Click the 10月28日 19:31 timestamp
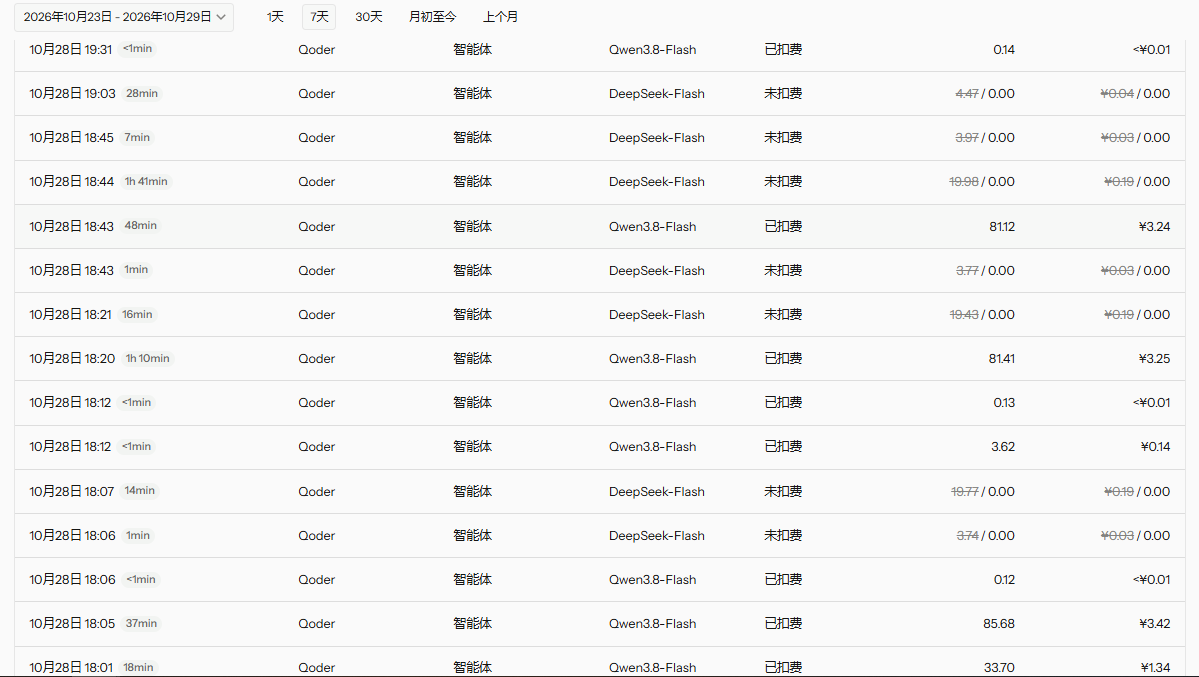Image resolution: width=1199 pixels, height=677 pixels. 70,50
